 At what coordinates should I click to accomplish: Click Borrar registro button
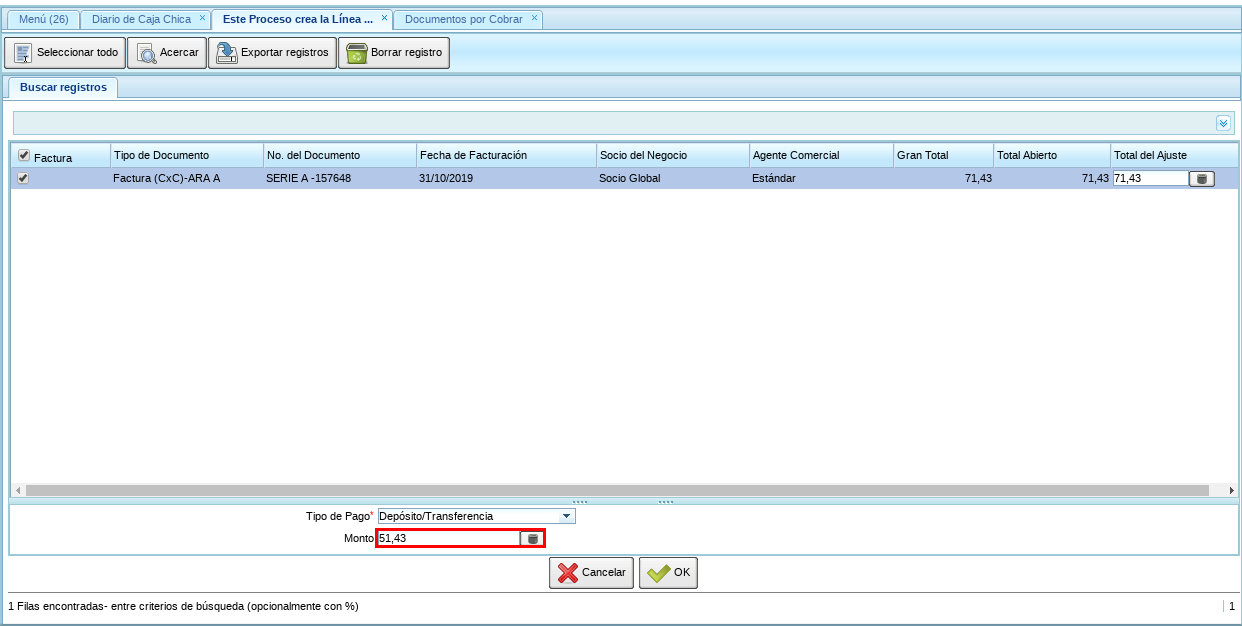[x=394, y=53]
